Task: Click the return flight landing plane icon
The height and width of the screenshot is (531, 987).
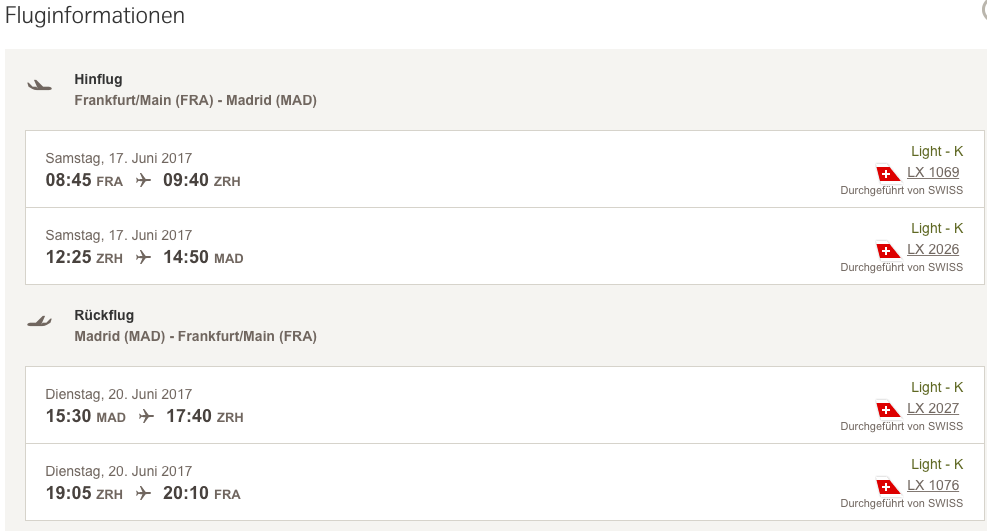Action: (x=39, y=321)
